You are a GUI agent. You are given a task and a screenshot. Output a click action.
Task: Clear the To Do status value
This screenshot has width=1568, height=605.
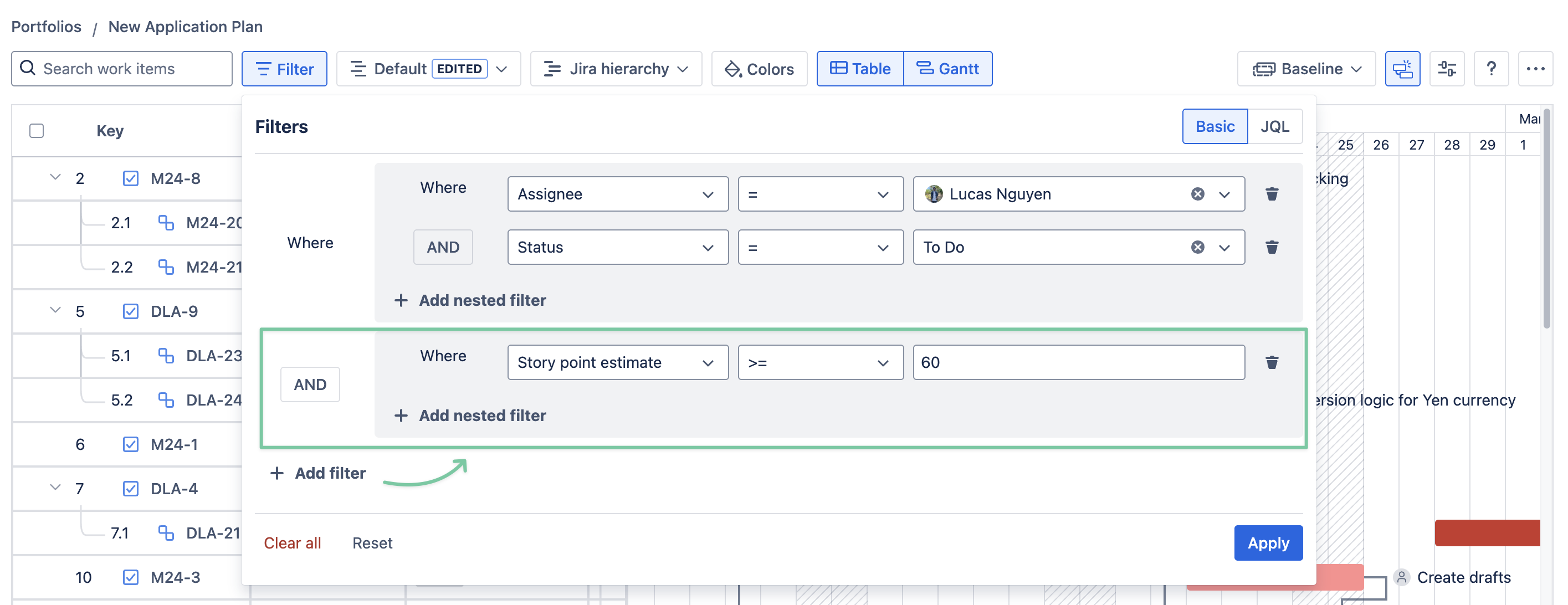click(1197, 247)
